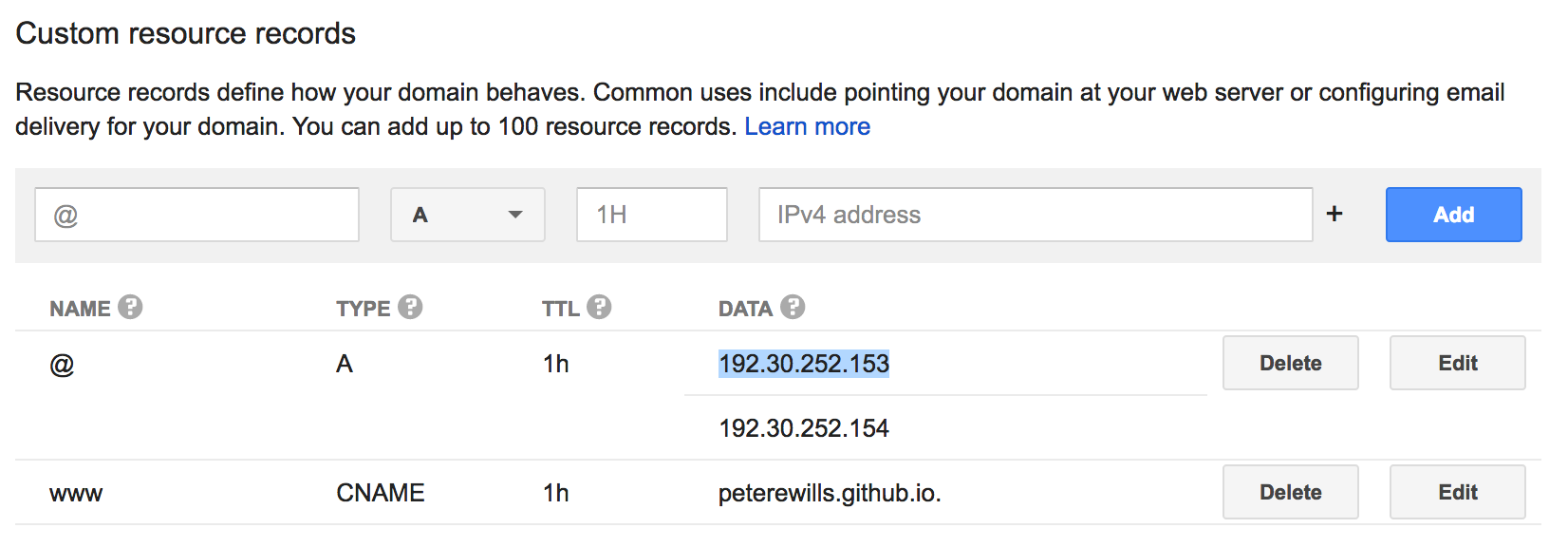This screenshot has width=1568, height=547.
Task: Click the dropdown arrow in the type selector
Action: coord(515,215)
